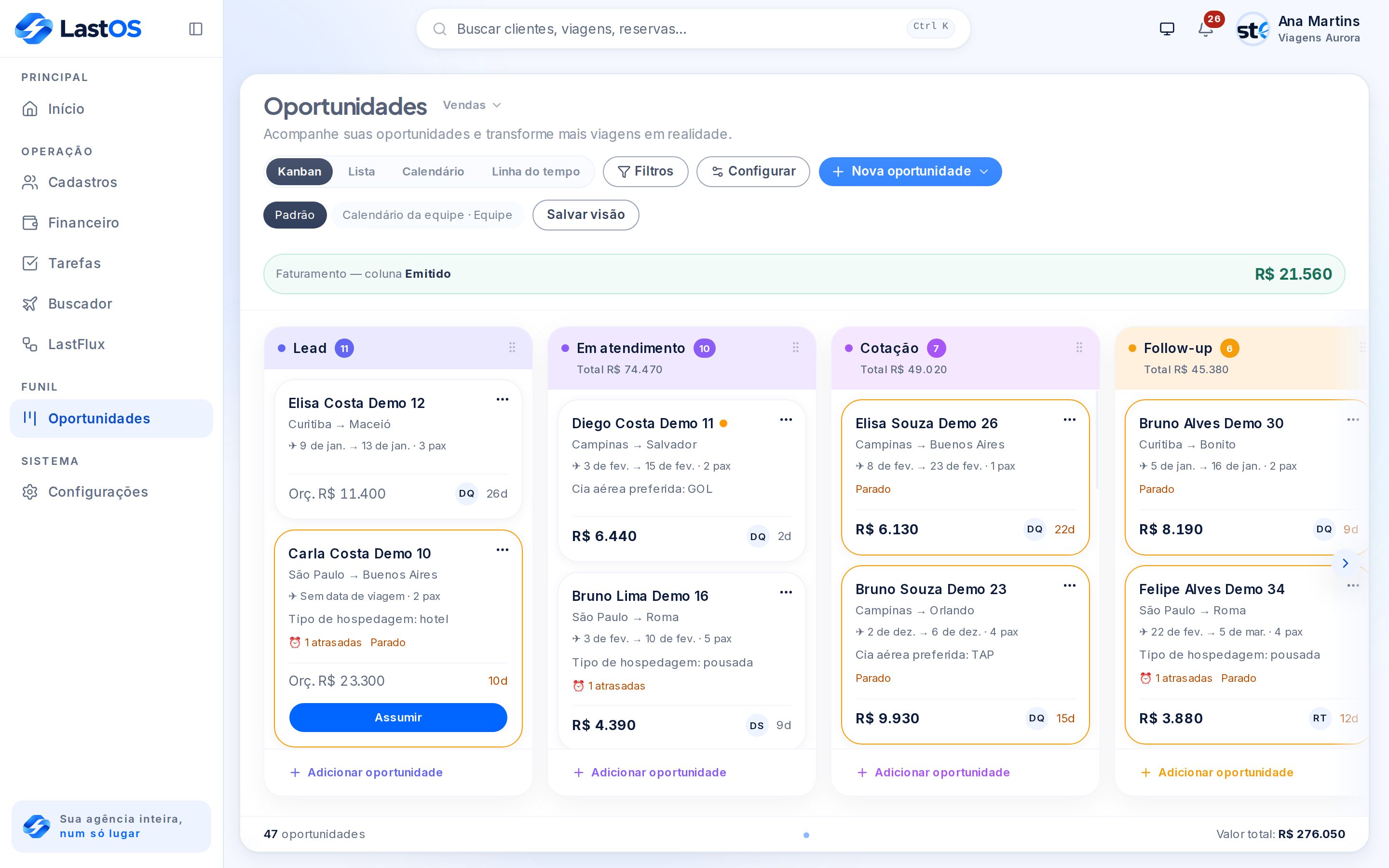Click the monitor display icon
This screenshot has height=868, width=1389.
point(1167,29)
